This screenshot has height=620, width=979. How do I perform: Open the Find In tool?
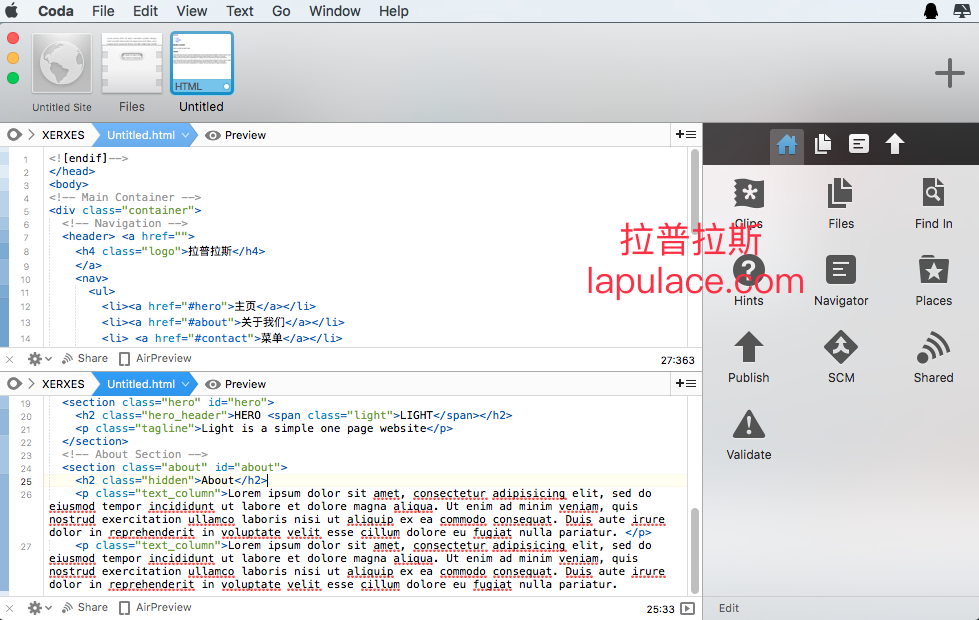click(933, 202)
